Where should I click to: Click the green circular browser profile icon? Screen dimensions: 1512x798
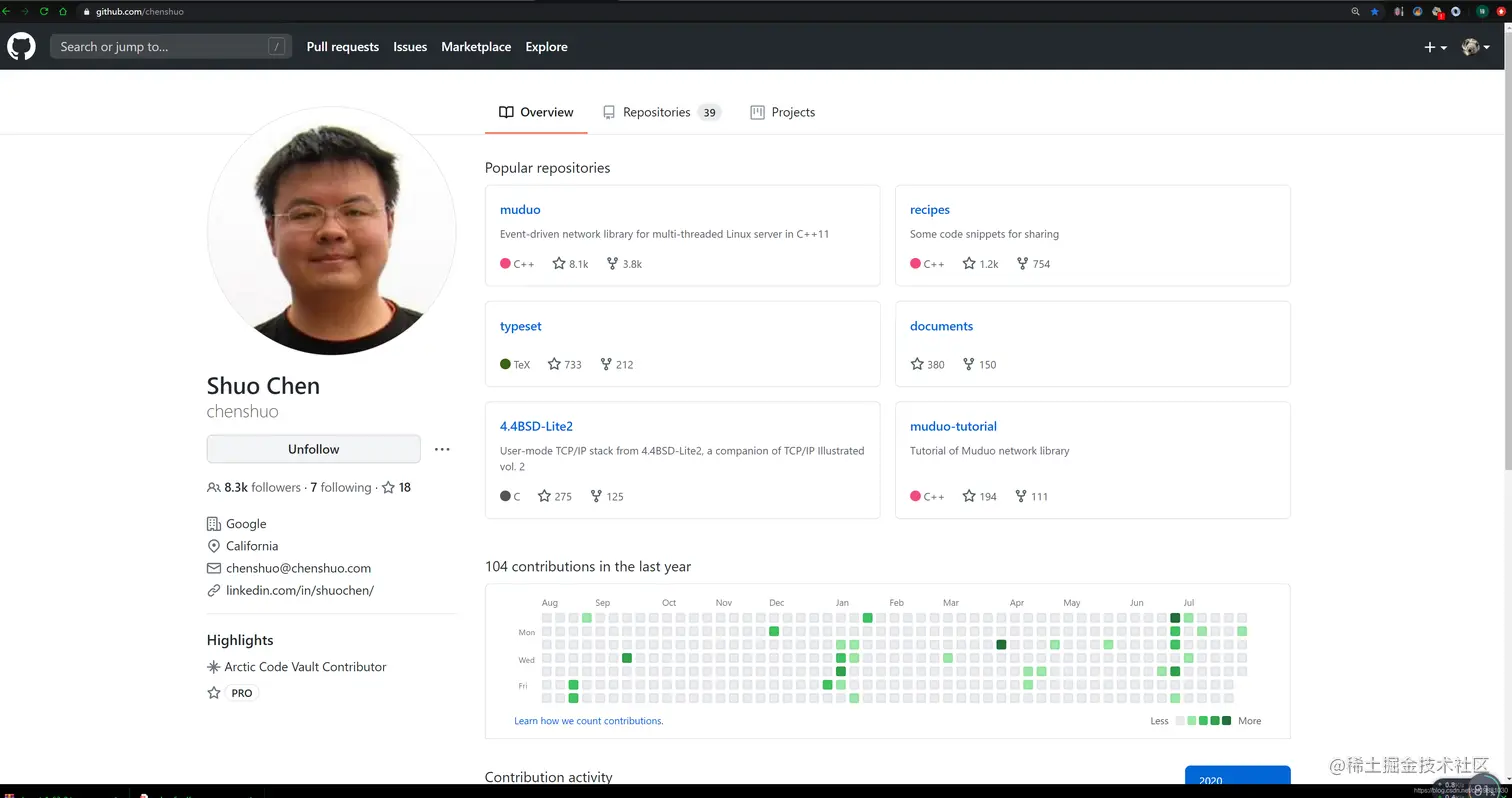point(1483,11)
